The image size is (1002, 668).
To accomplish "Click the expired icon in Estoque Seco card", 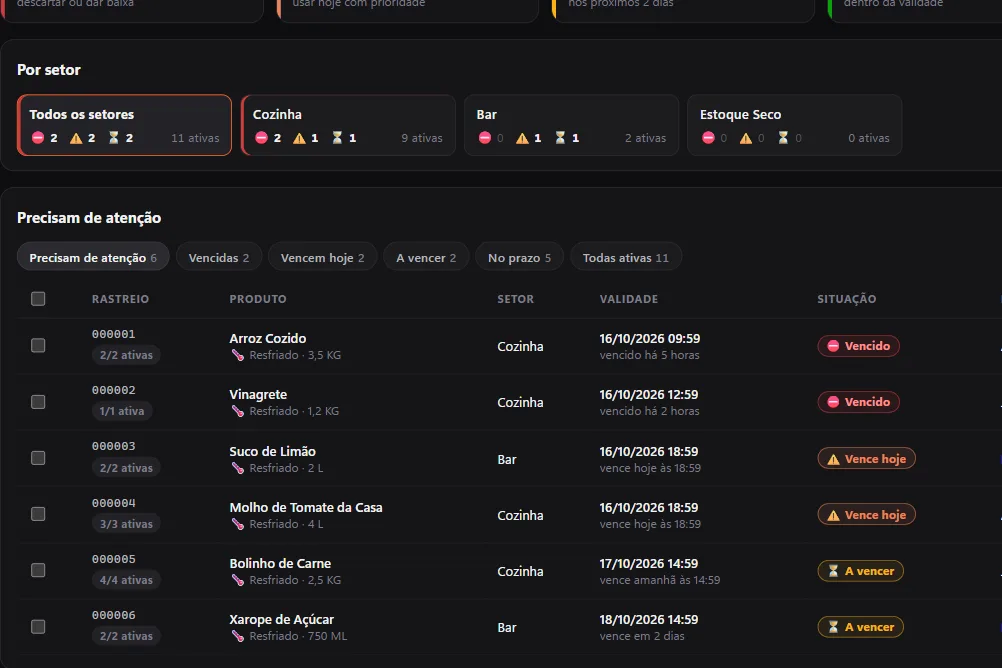I will pyautogui.click(x=708, y=137).
